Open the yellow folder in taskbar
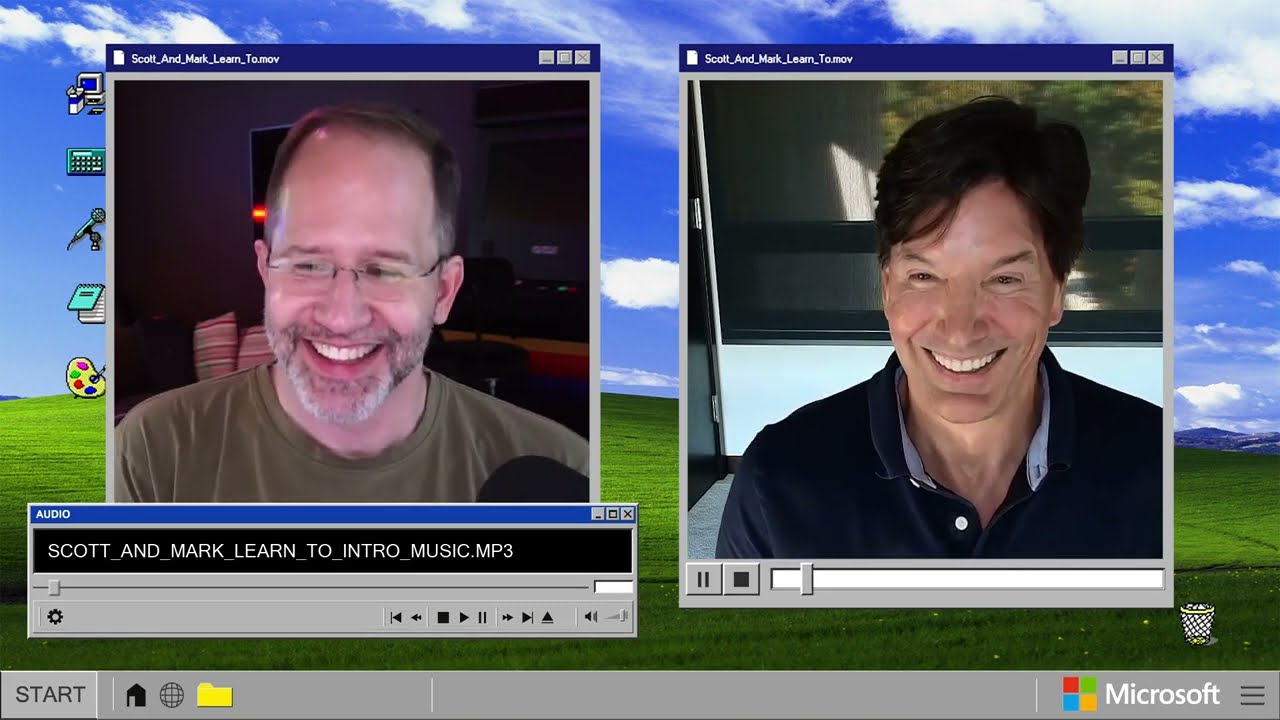This screenshot has width=1280, height=720. point(215,695)
